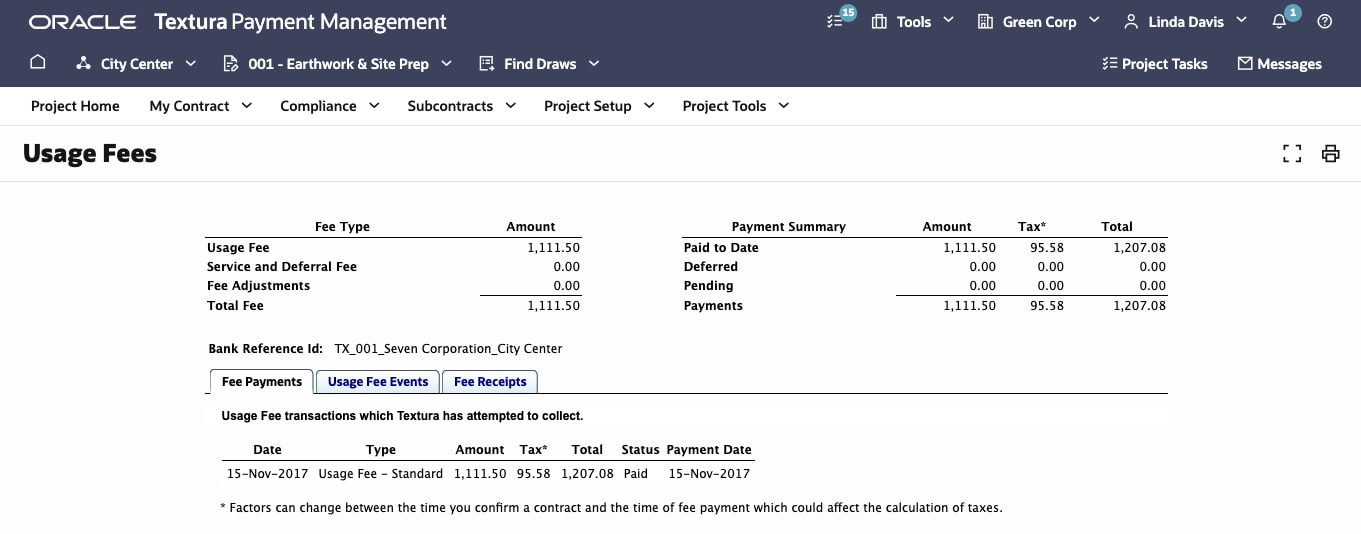
Task: Switch to the Fee Receipts tab
Action: point(490,381)
